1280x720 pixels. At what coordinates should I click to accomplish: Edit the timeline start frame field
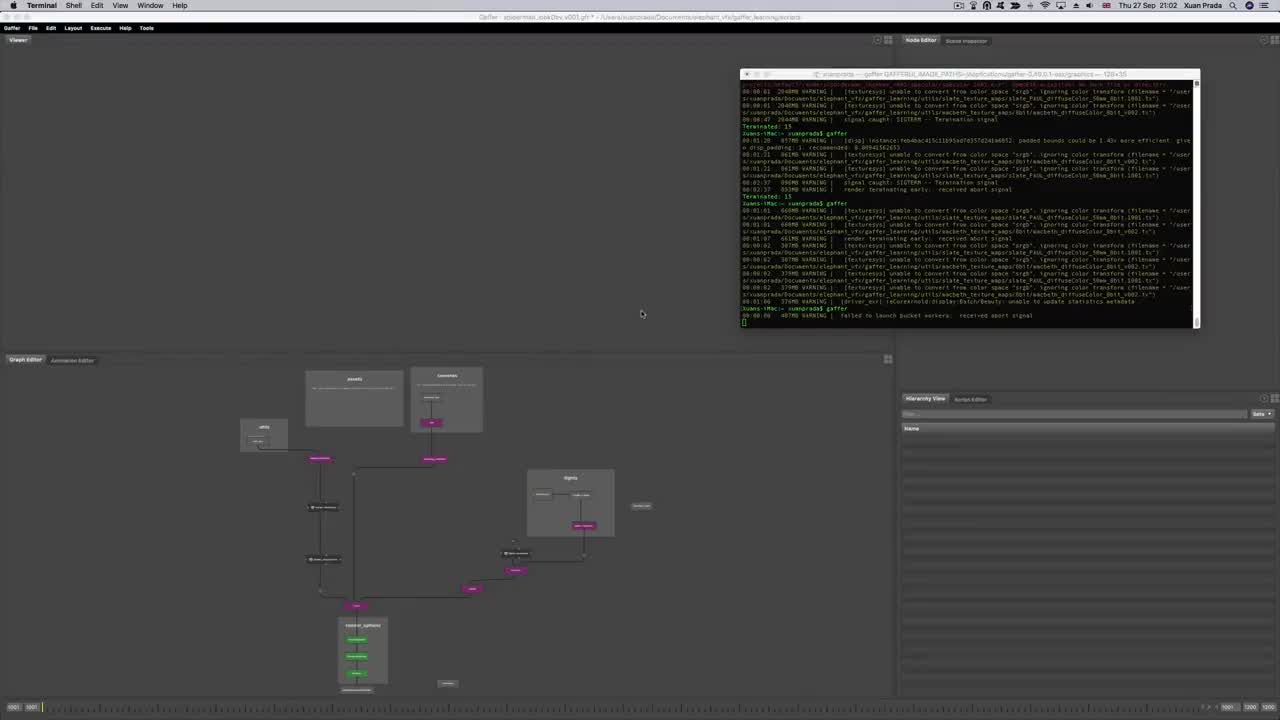click(x=13, y=708)
